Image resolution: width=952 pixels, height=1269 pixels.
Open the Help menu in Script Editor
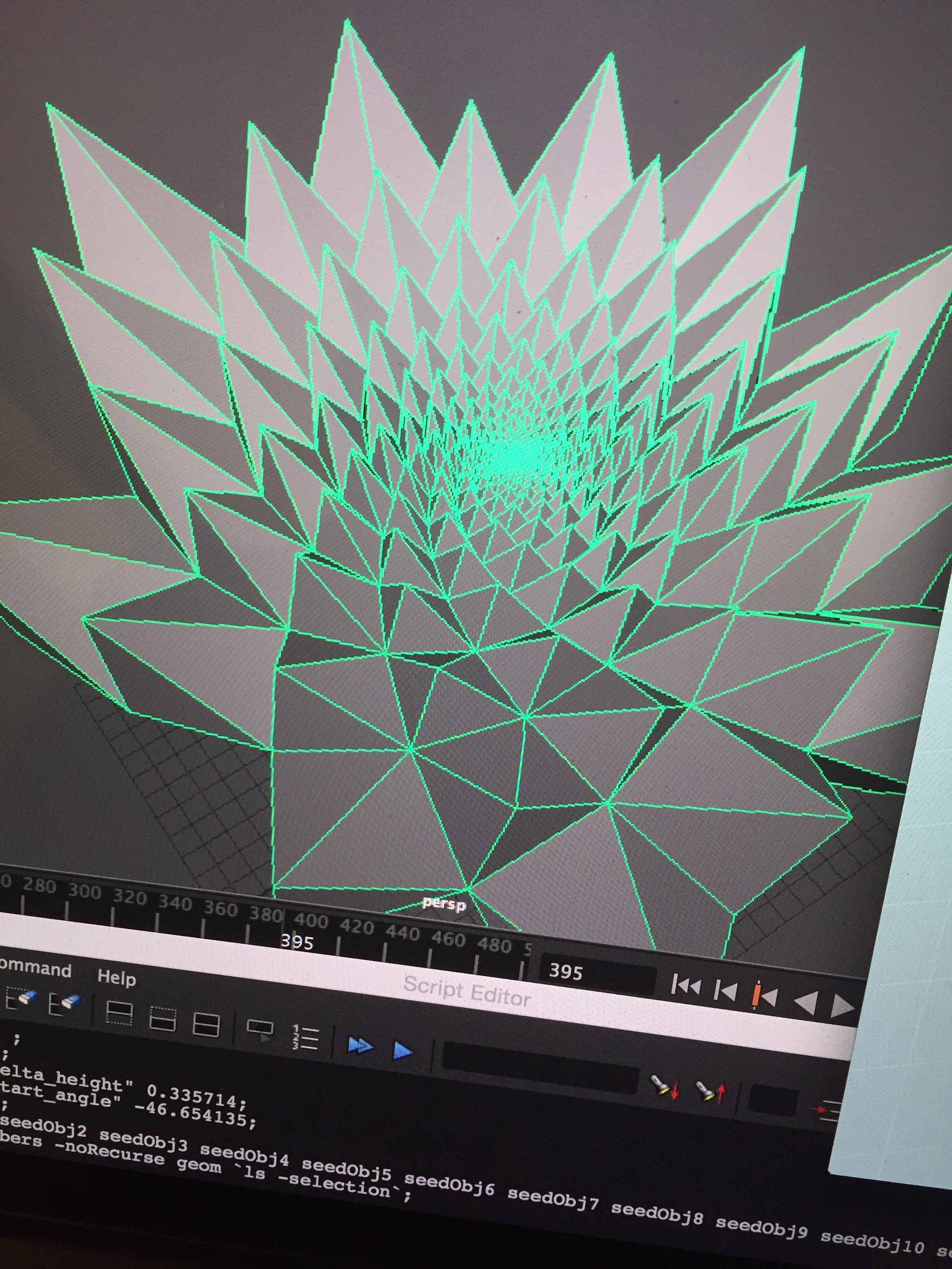click(117, 977)
